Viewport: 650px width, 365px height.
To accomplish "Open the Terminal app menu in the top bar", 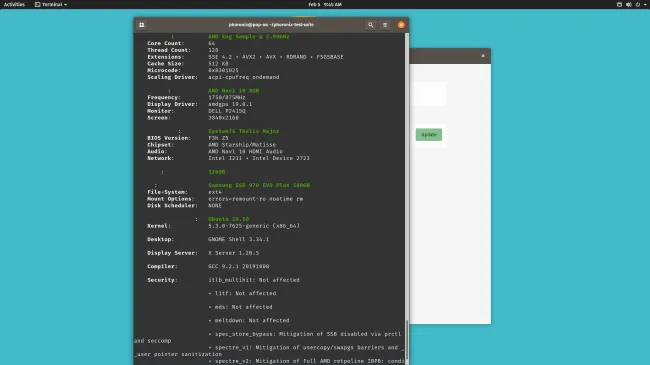I will tap(51, 4).
